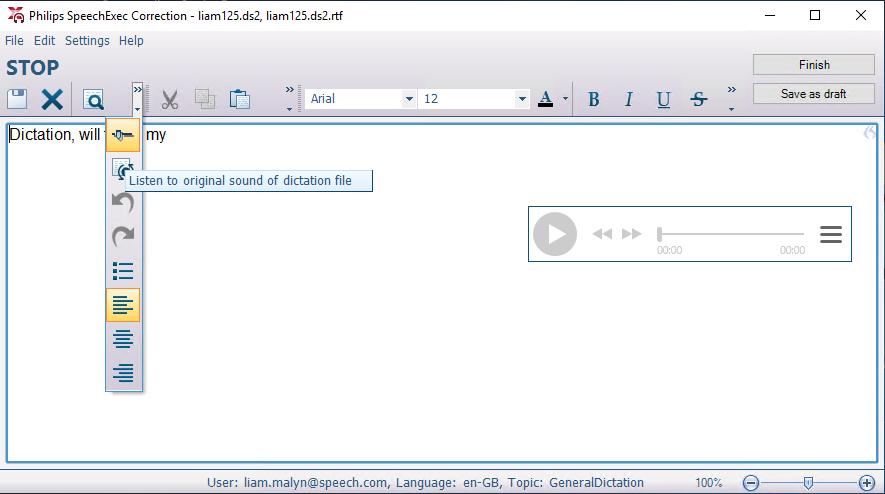This screenshot has width=885, height=494.
Task: Select align right icon
Action: (123, 373)
